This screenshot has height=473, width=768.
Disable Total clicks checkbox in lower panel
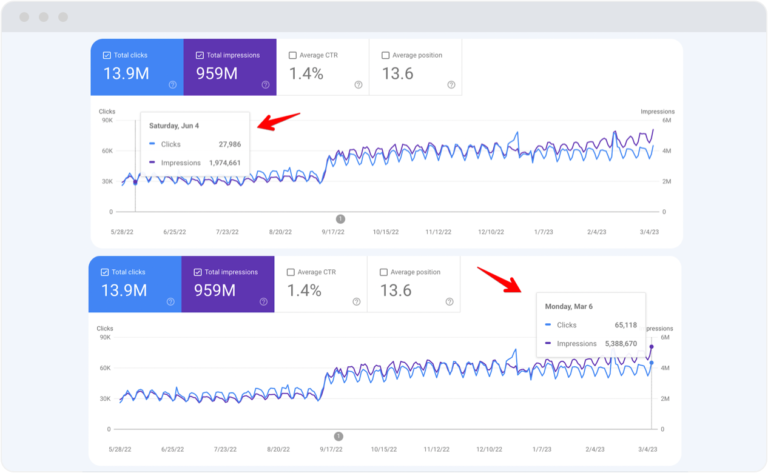pyautogui.click(x=106, y=272)
